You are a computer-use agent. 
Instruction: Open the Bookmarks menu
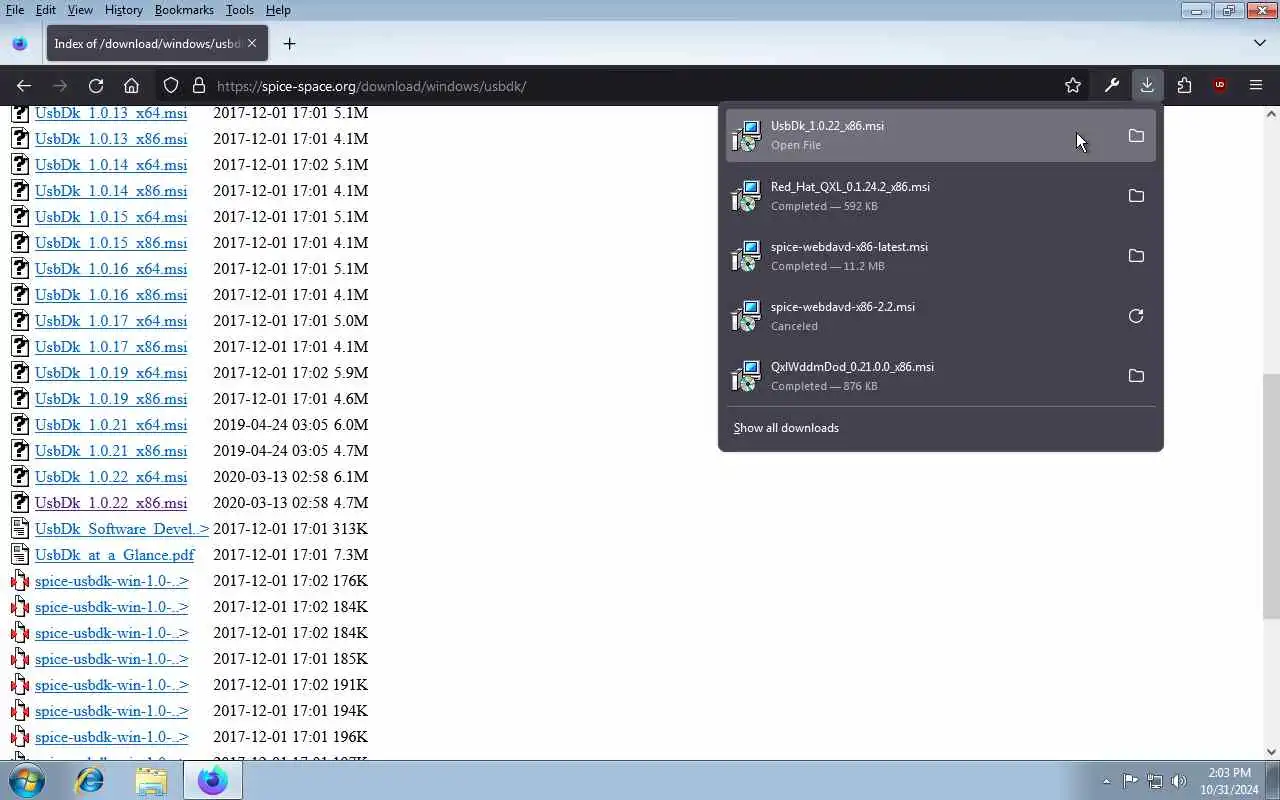coord(184,10)
